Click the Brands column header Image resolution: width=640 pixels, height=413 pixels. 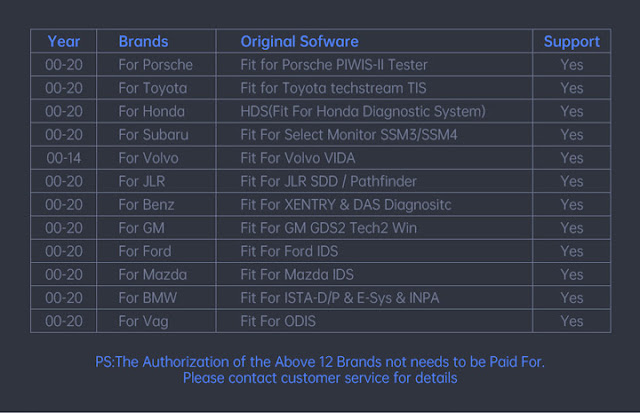(x=143, y=41)
